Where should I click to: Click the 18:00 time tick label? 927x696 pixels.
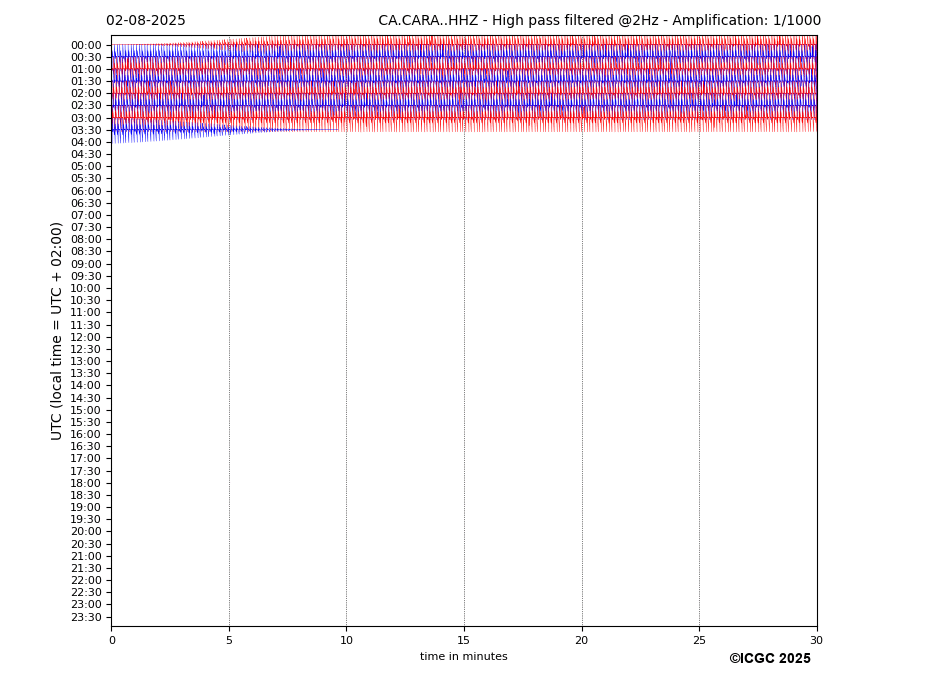pyautogui.click(x=86, y=483)
